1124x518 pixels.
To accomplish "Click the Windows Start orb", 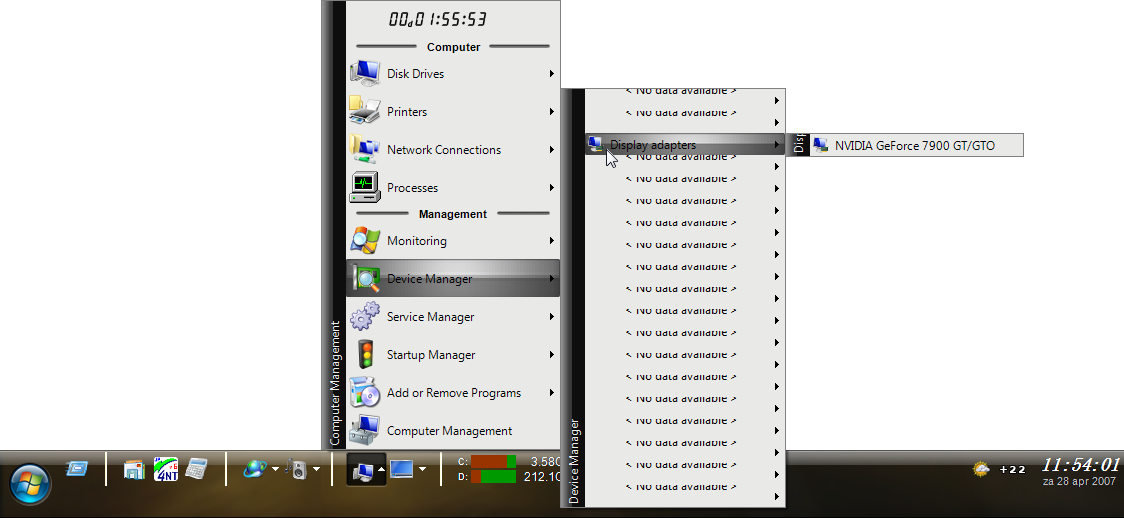I will (x=29, y=484).
